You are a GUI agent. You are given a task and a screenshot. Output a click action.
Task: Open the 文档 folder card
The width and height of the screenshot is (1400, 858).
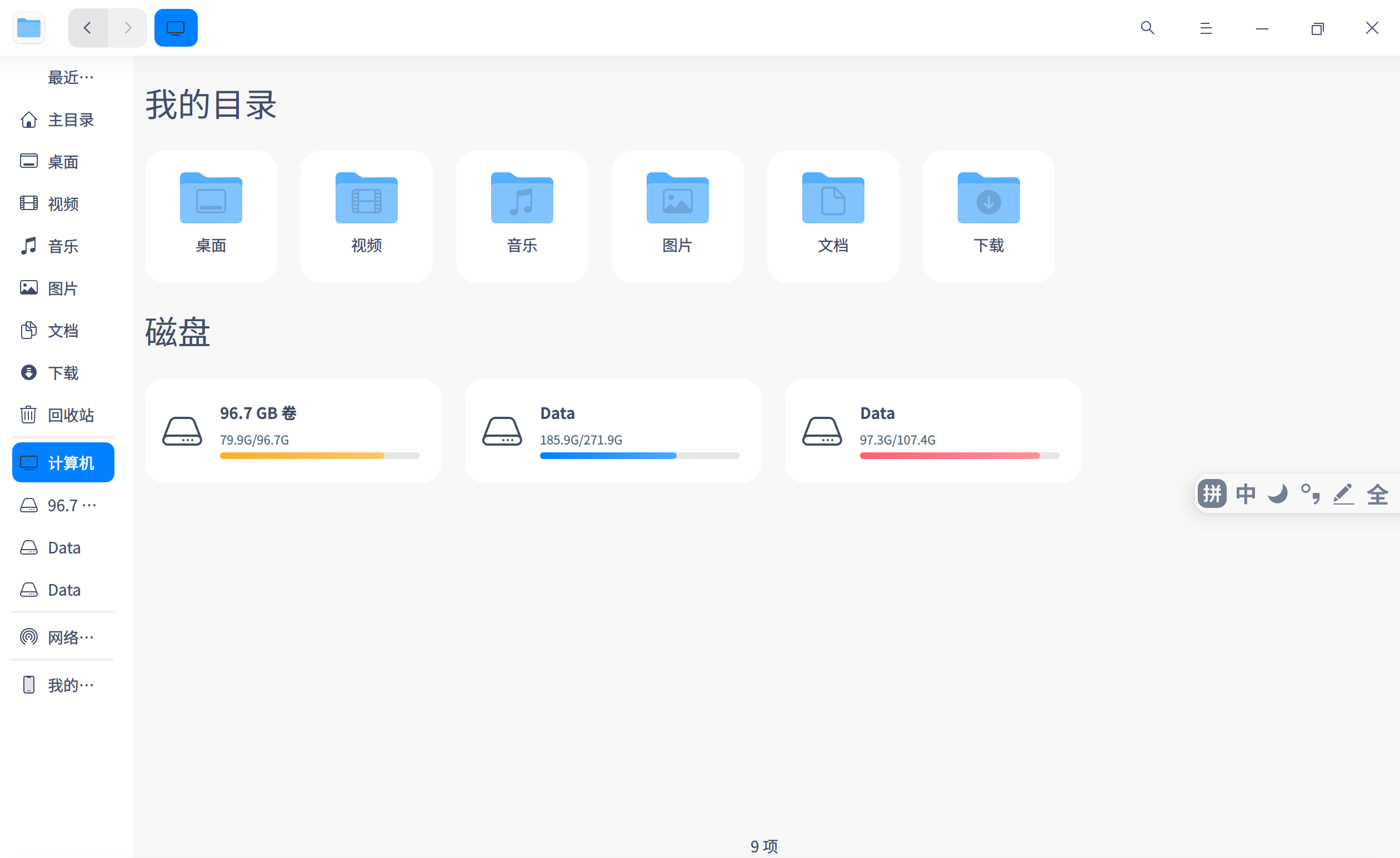tap(832, 216)
